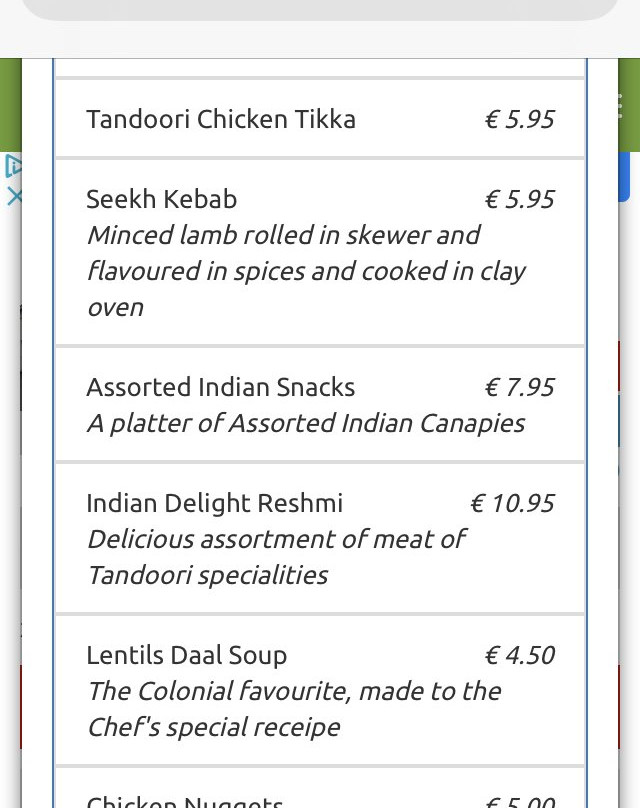Click the € 7.95 price
640x808 pixels.
(519, 387)
